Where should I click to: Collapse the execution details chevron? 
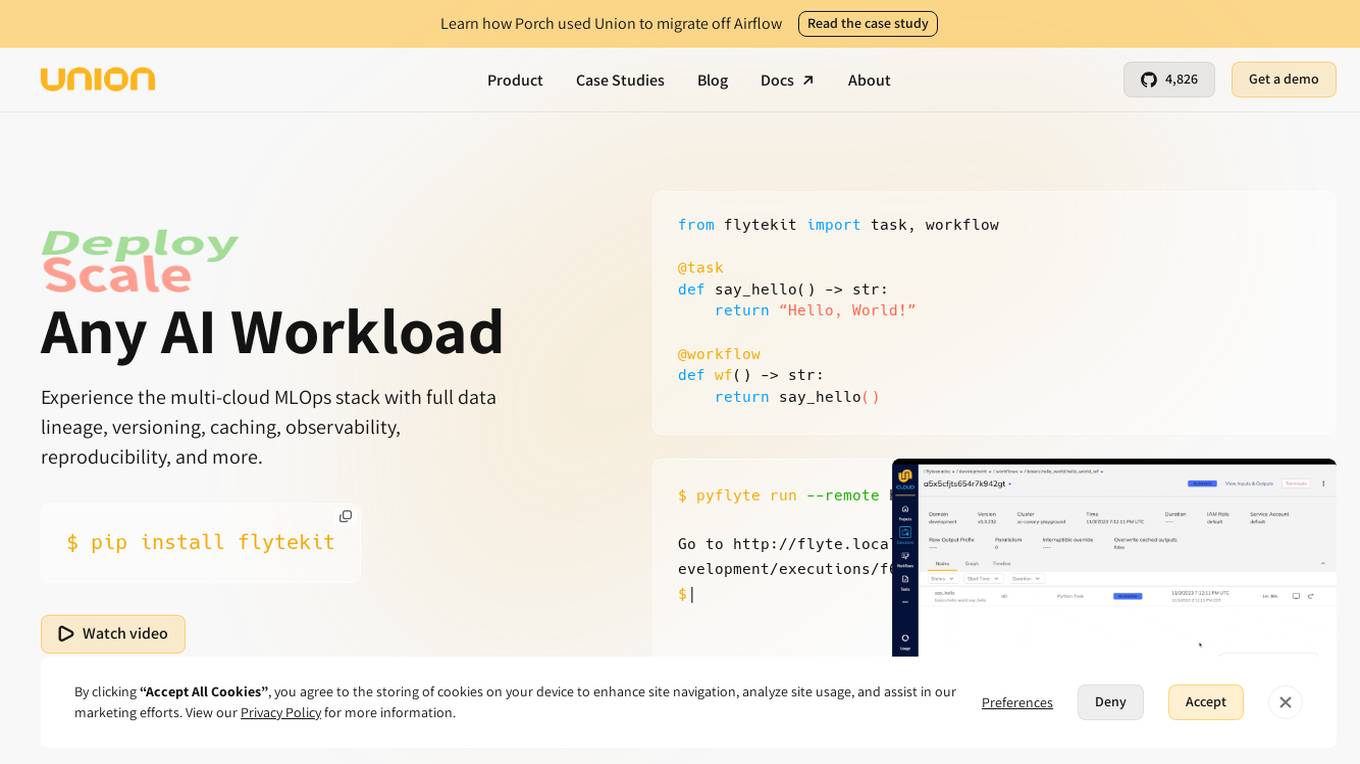[1323, 563]
